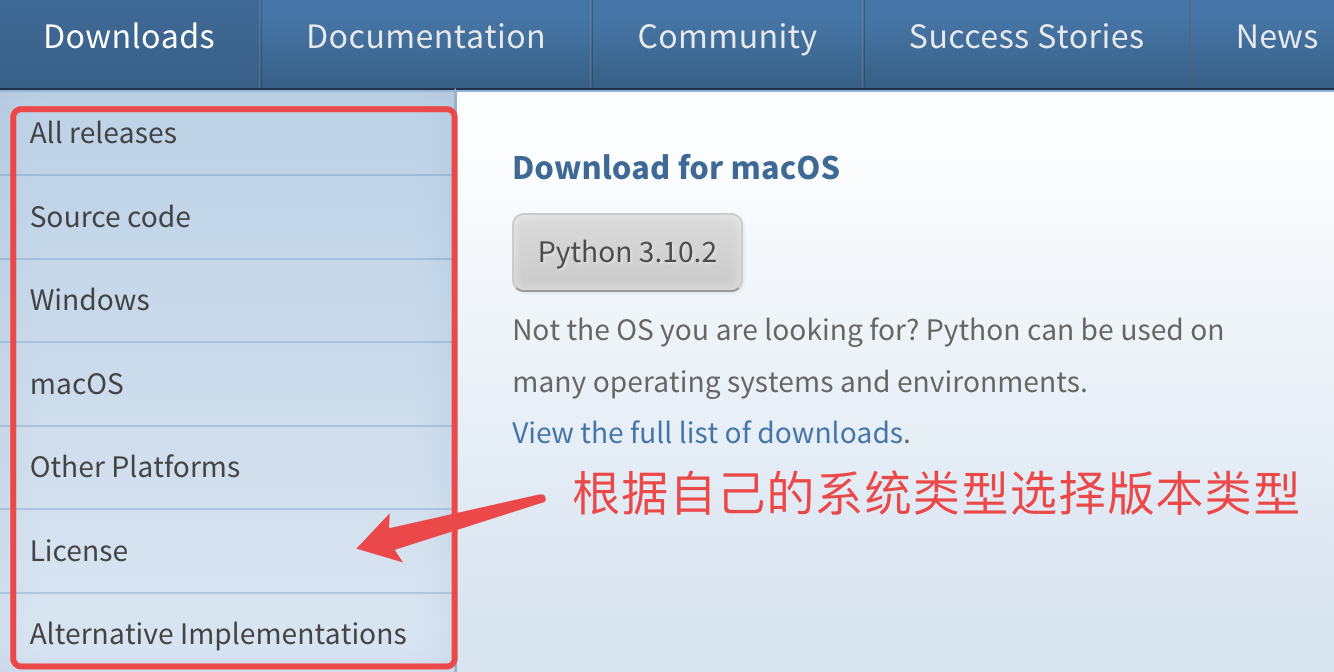This screenshot has height=672, width=1334.
Task: Click the many operating systems and environments text
Action: pos(799,382)
